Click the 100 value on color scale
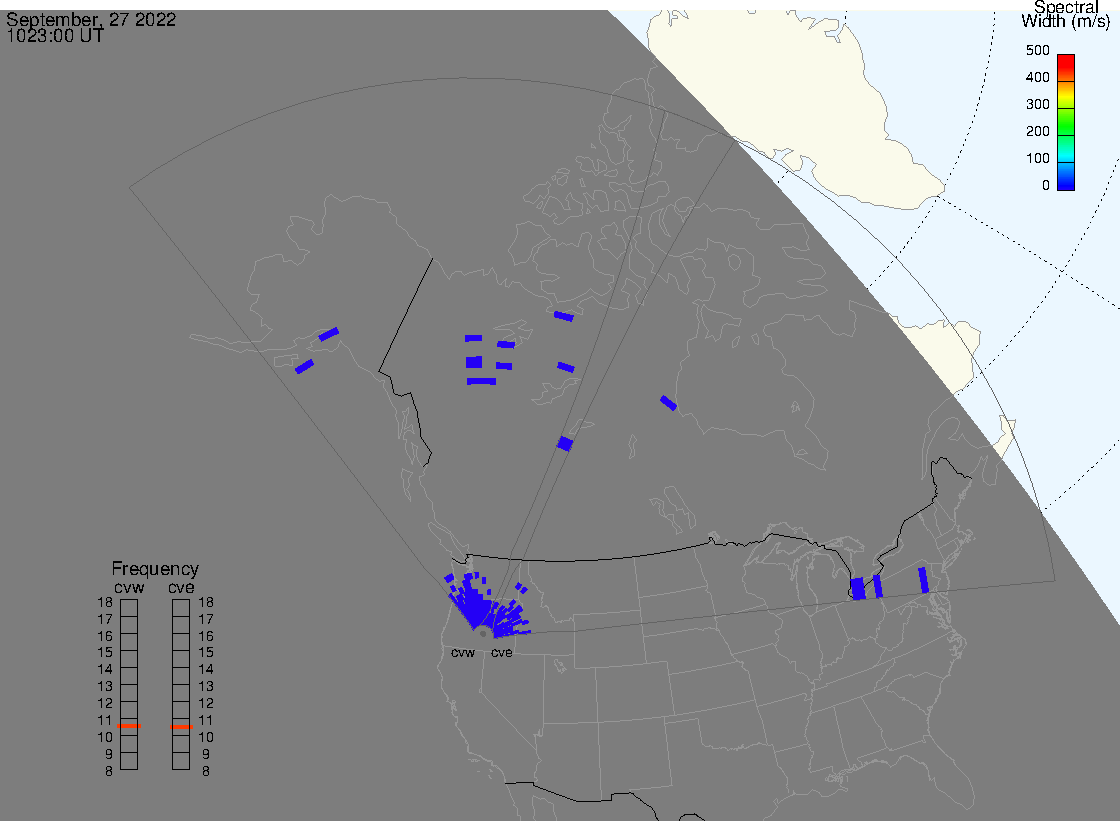Viewport: 1120px width, 821px height. pos(1037,159)
